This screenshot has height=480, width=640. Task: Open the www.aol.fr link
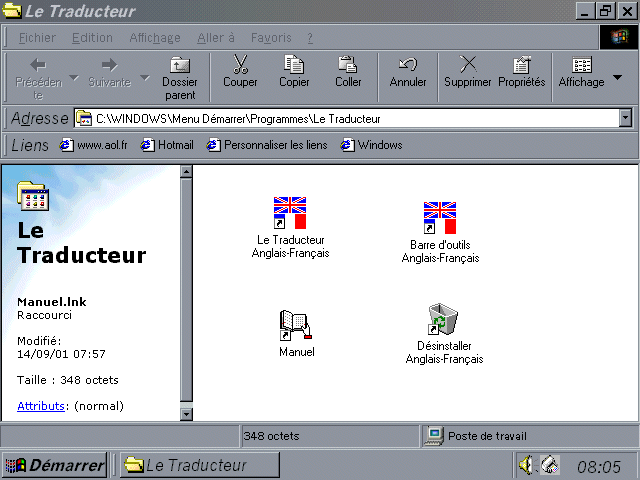tap(94, 145)
